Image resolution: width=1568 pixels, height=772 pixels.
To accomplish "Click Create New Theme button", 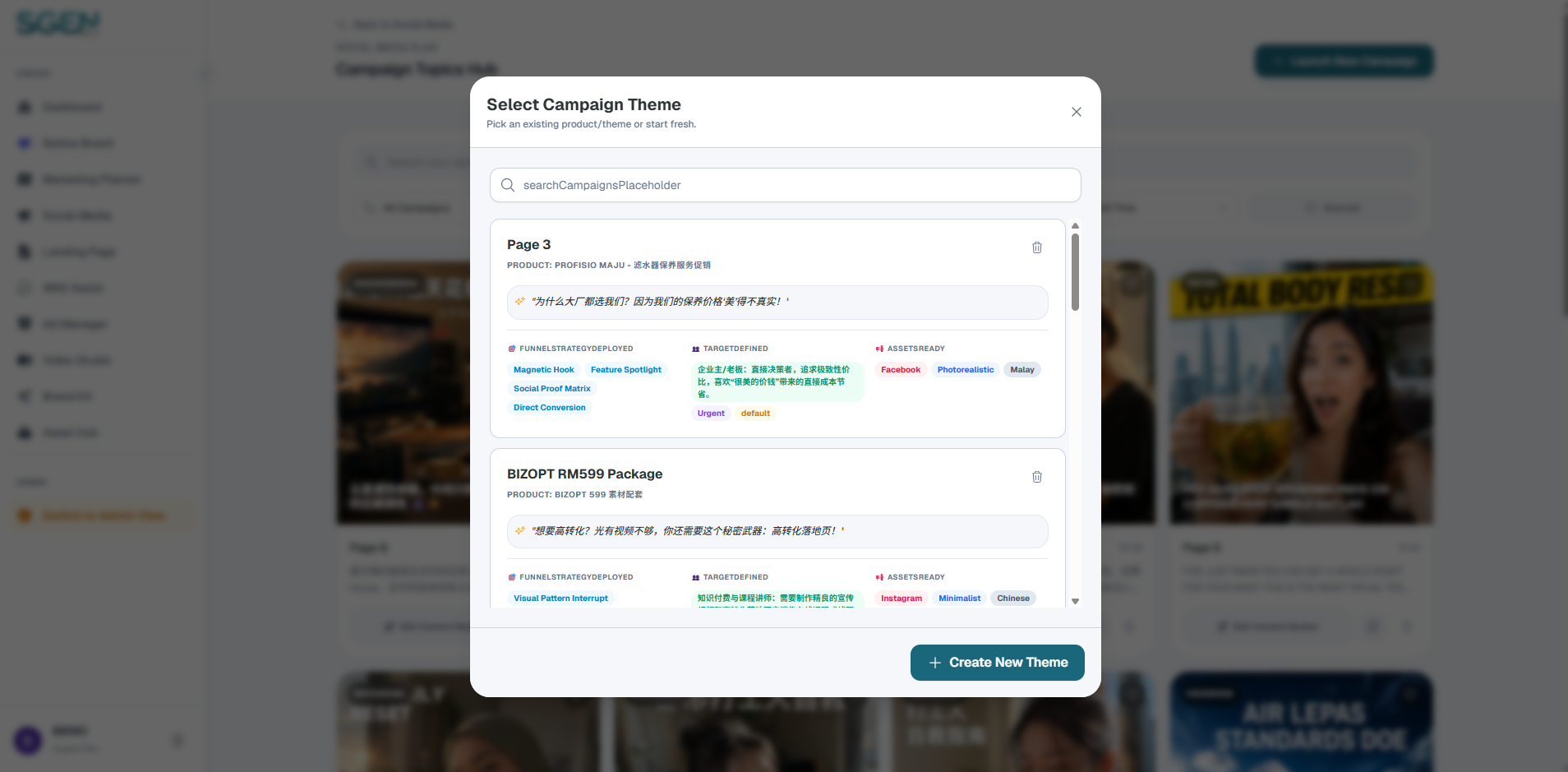I will pos(998,663).
